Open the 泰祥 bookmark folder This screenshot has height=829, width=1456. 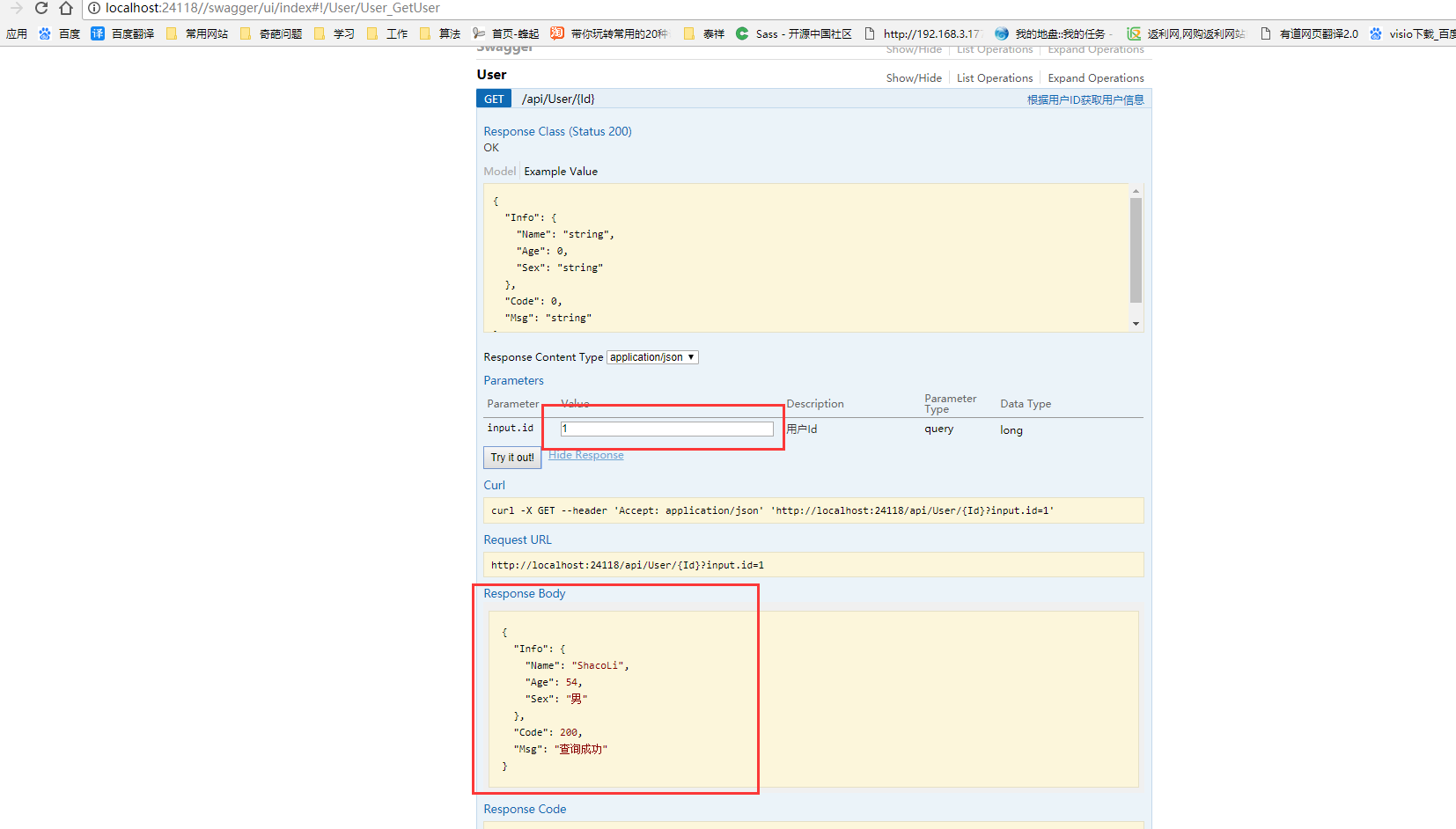[x=703, y=33]
